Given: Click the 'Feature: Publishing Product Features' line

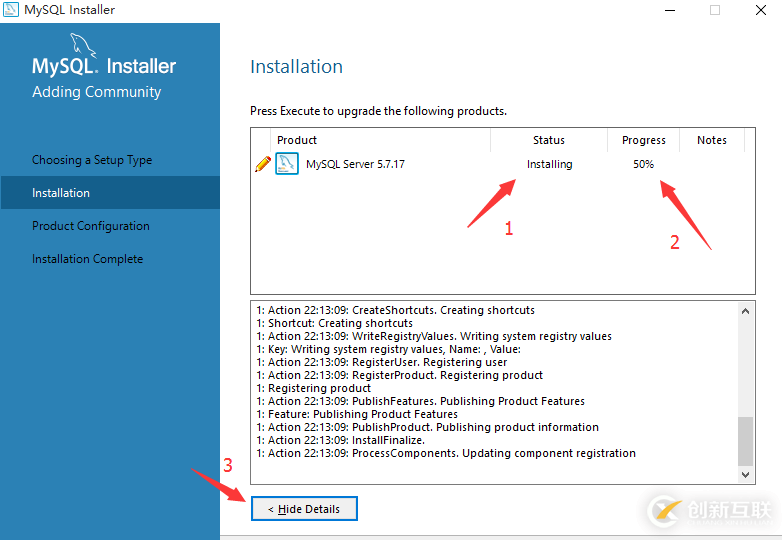Looking at the screenshot, I should (x=357, y=414).
